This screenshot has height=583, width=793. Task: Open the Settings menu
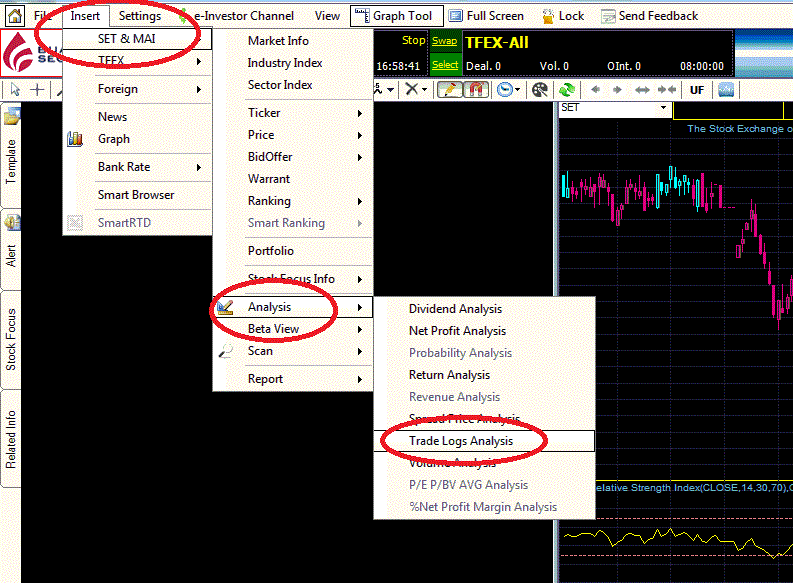tap(140, 16)
